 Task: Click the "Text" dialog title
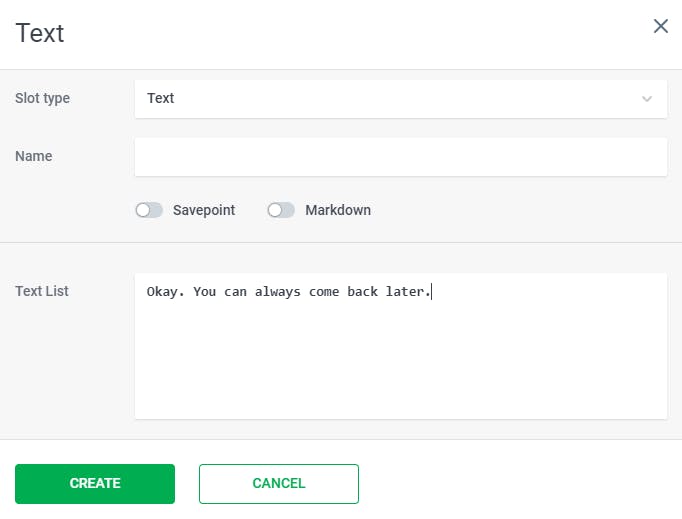pyautogui.click(x=40, y=32)
